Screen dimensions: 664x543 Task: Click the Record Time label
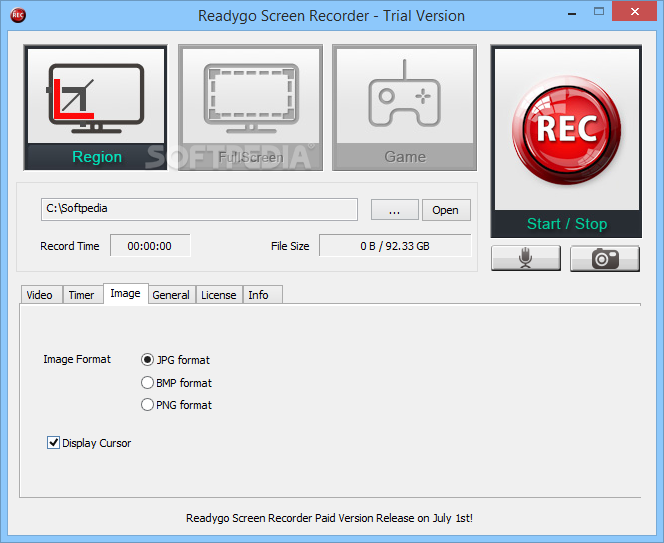pyautogui.click(x=69, y=246)
